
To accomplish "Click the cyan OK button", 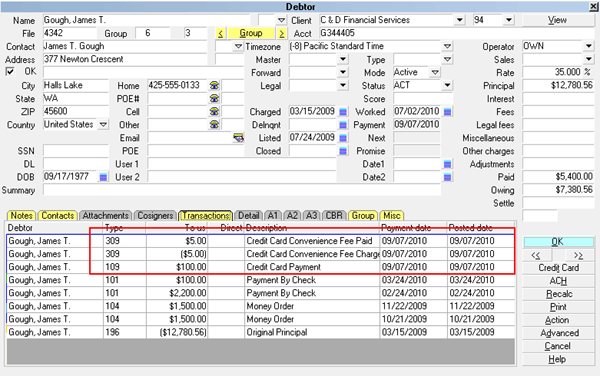I will [x=558, y=242].
